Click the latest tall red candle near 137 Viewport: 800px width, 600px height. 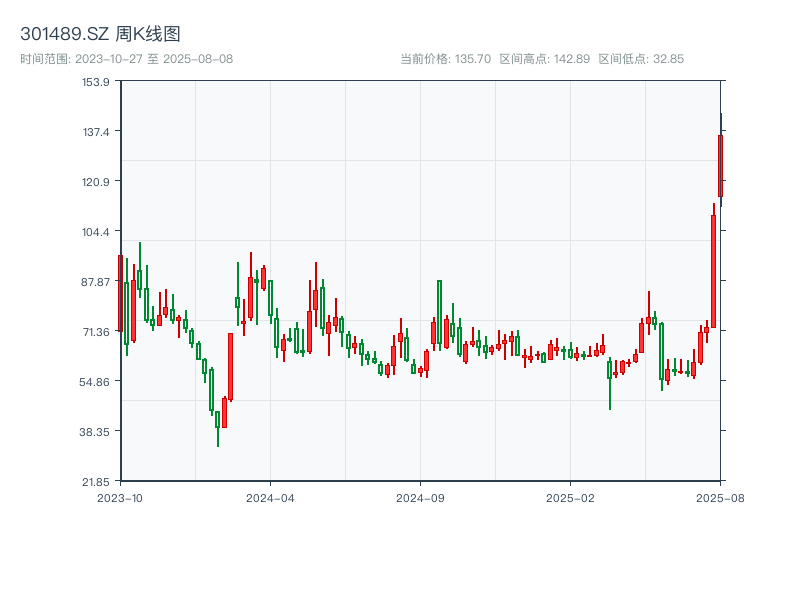click(x=720, y=166)
